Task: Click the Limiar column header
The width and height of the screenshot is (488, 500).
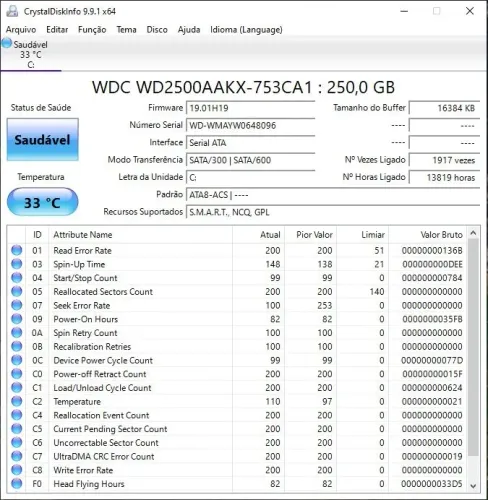Action: (363, 235)
